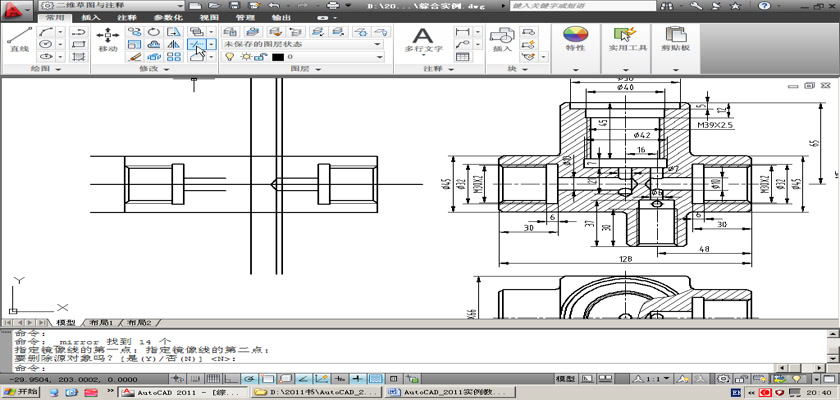Click the Open folder icon in quick access
This screenshot has width=840, height=400.
214,6
